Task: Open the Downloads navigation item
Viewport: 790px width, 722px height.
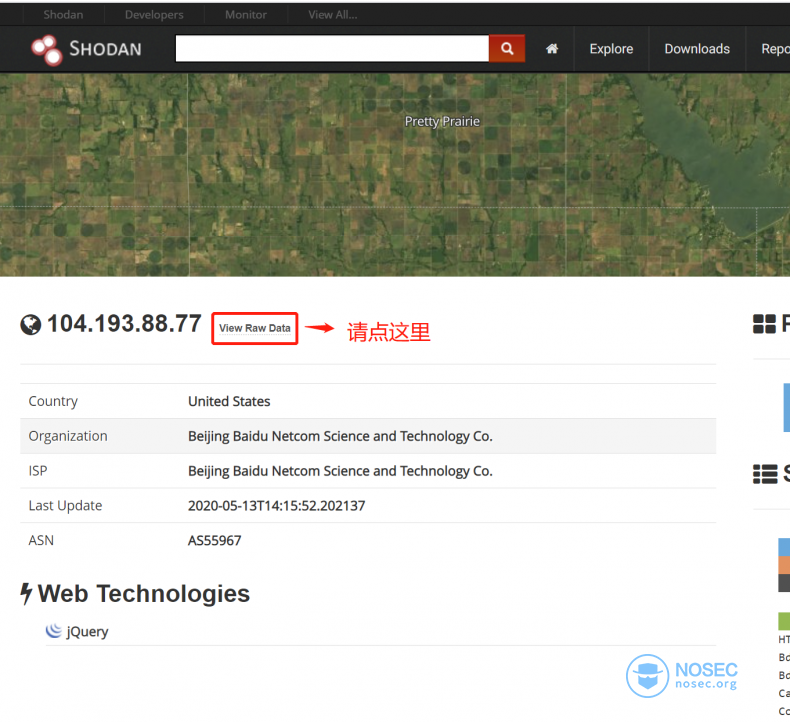Action: click(697, 49)
